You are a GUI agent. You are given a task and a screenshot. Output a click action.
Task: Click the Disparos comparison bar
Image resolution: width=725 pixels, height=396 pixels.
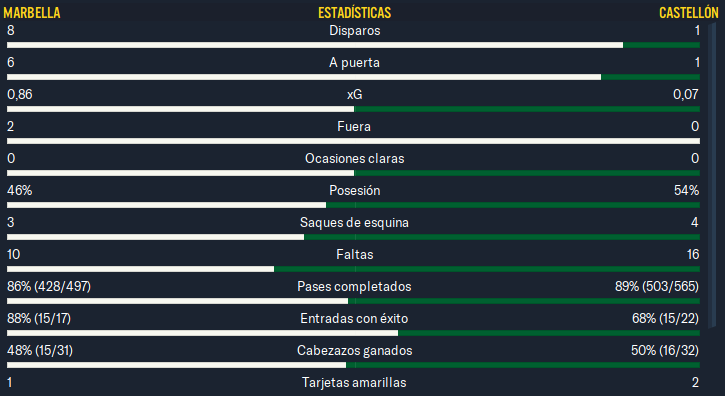point(353,45)
